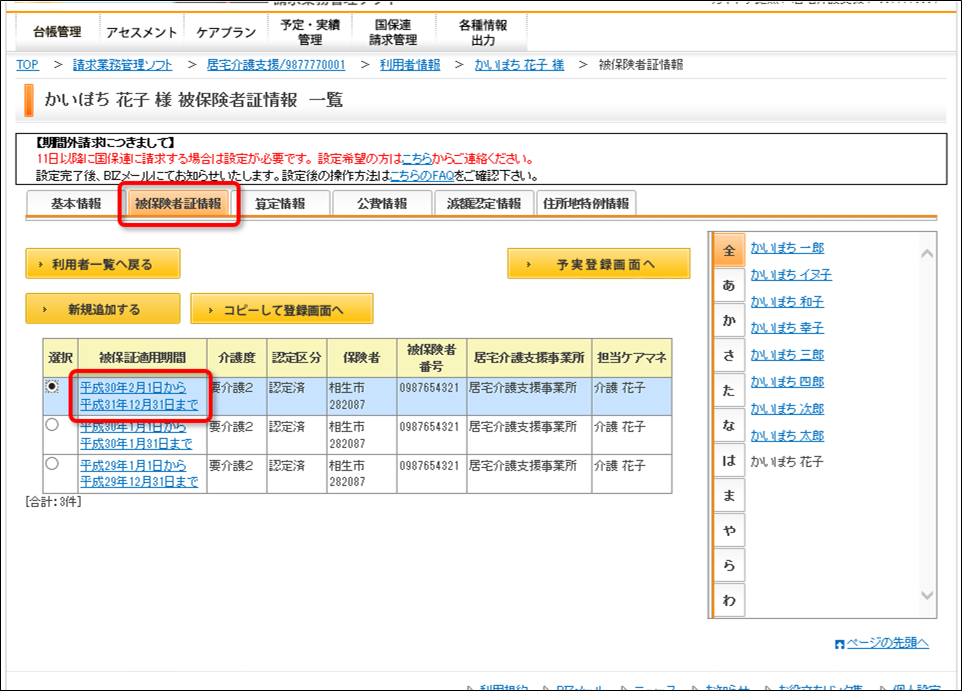Open the 台帳管理 menu

(x=57, y=32)
